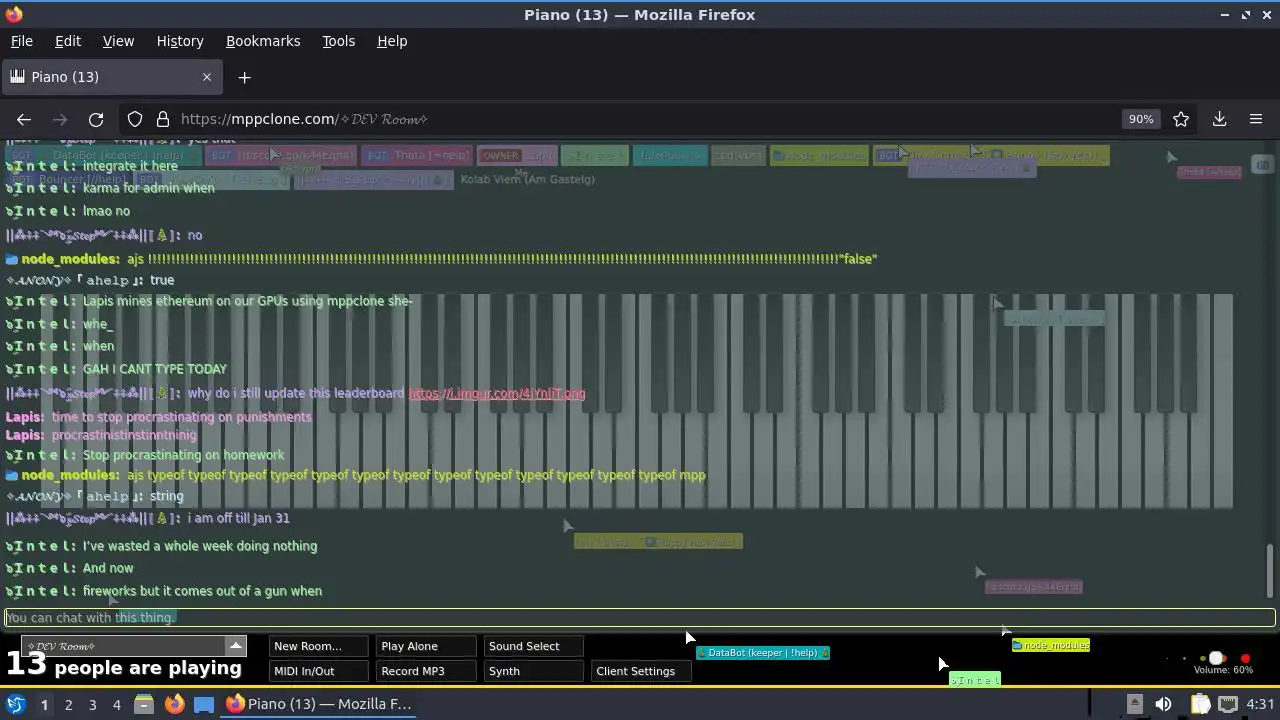Screen dimensions: 1280x720
Task: Open the File menu
Action: click(x=21, y=41)
